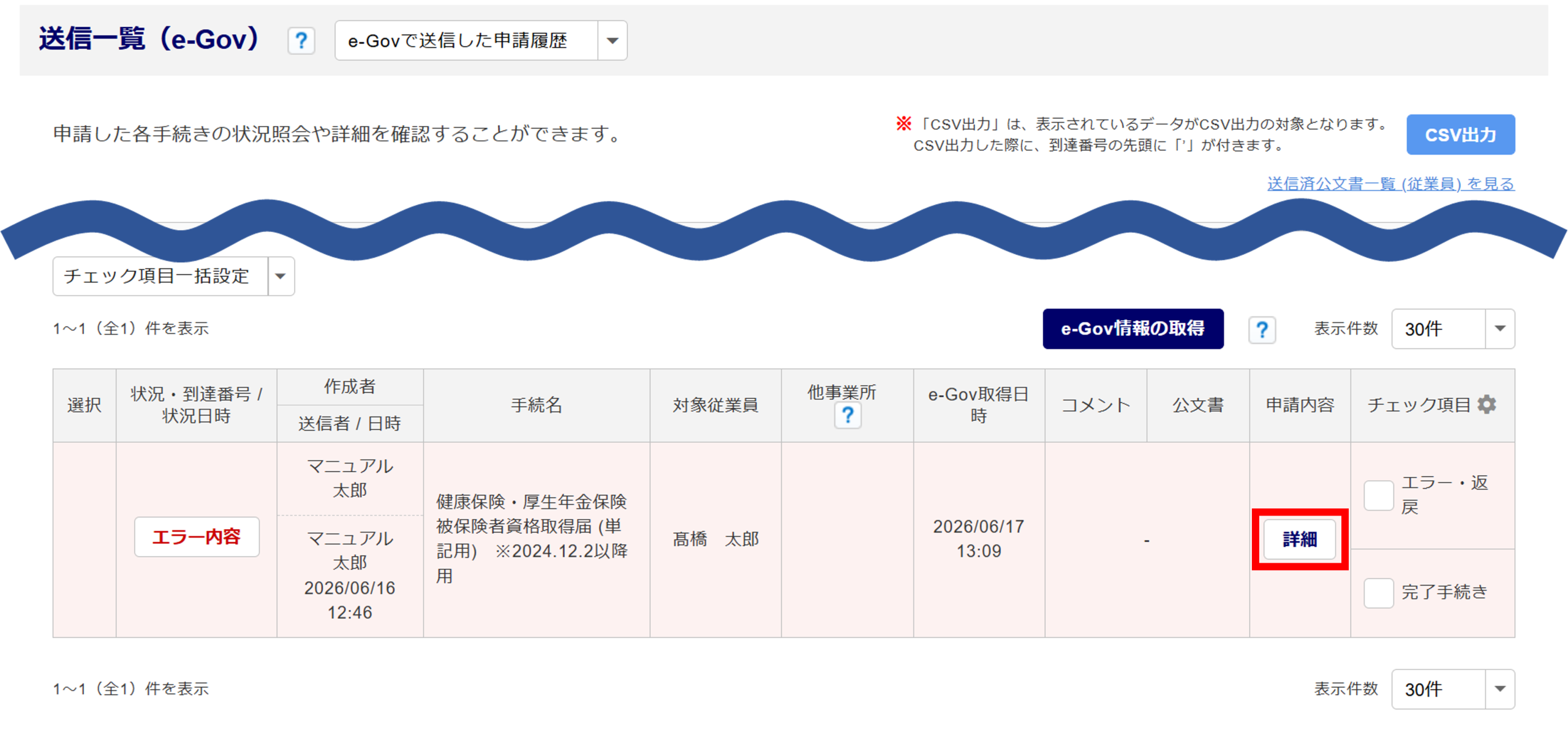Open the gear settings icon beside チェック項目
Viewport: 1568px width, 744px height.
(x=1486, y=404)
